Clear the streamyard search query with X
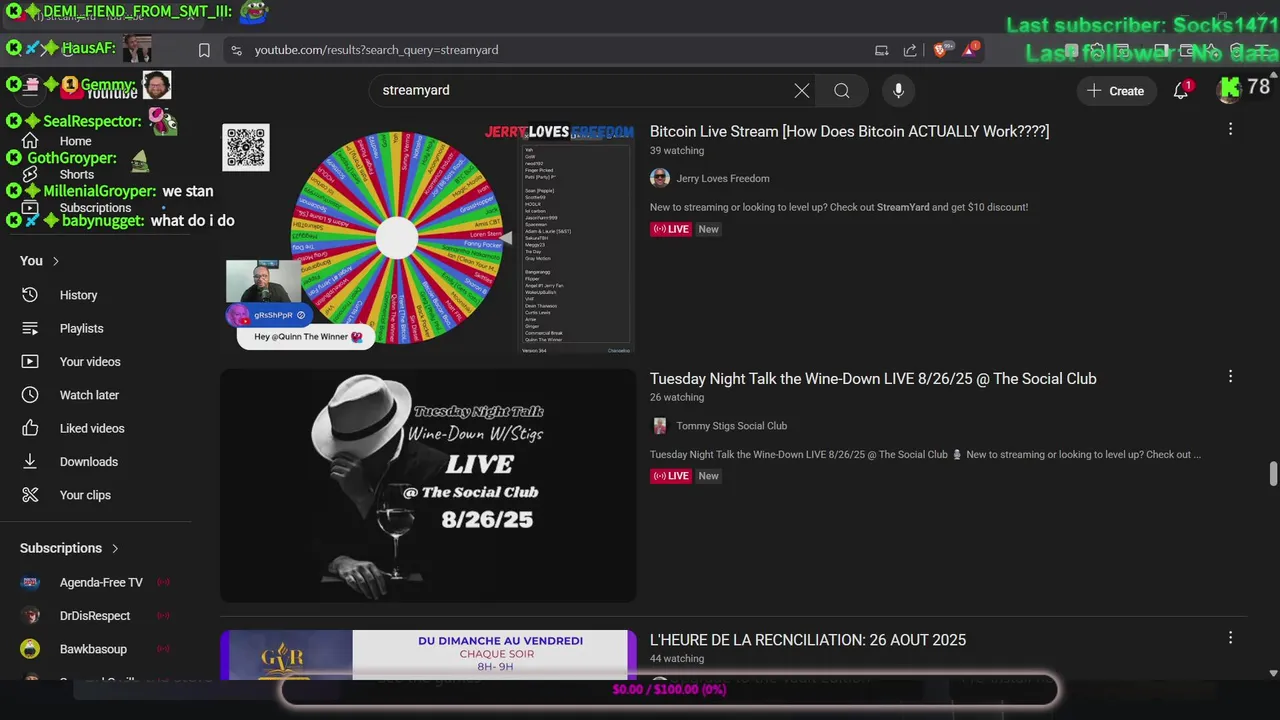Image resolution: width=1280 pixels, height=720 pixels. tap(802, 91)
